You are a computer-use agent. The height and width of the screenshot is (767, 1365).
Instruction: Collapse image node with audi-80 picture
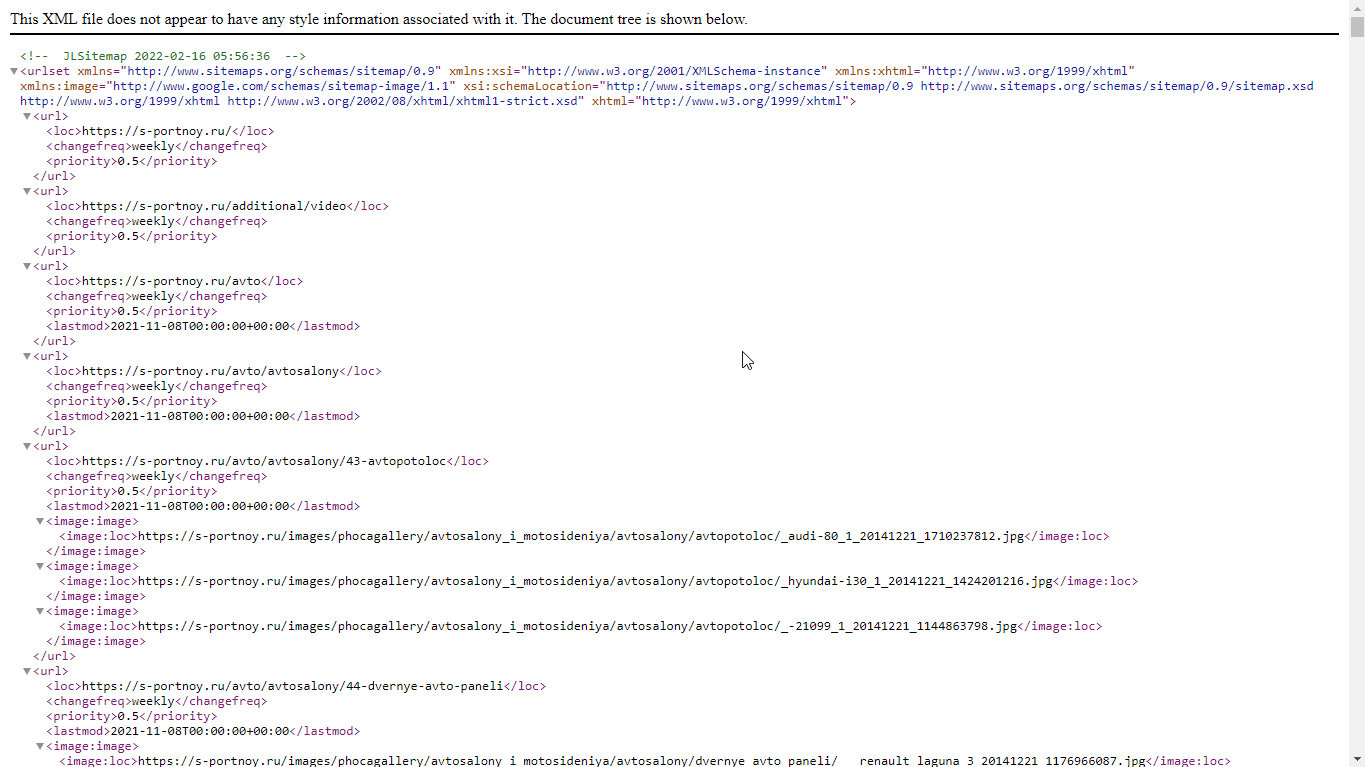[41, 522]
